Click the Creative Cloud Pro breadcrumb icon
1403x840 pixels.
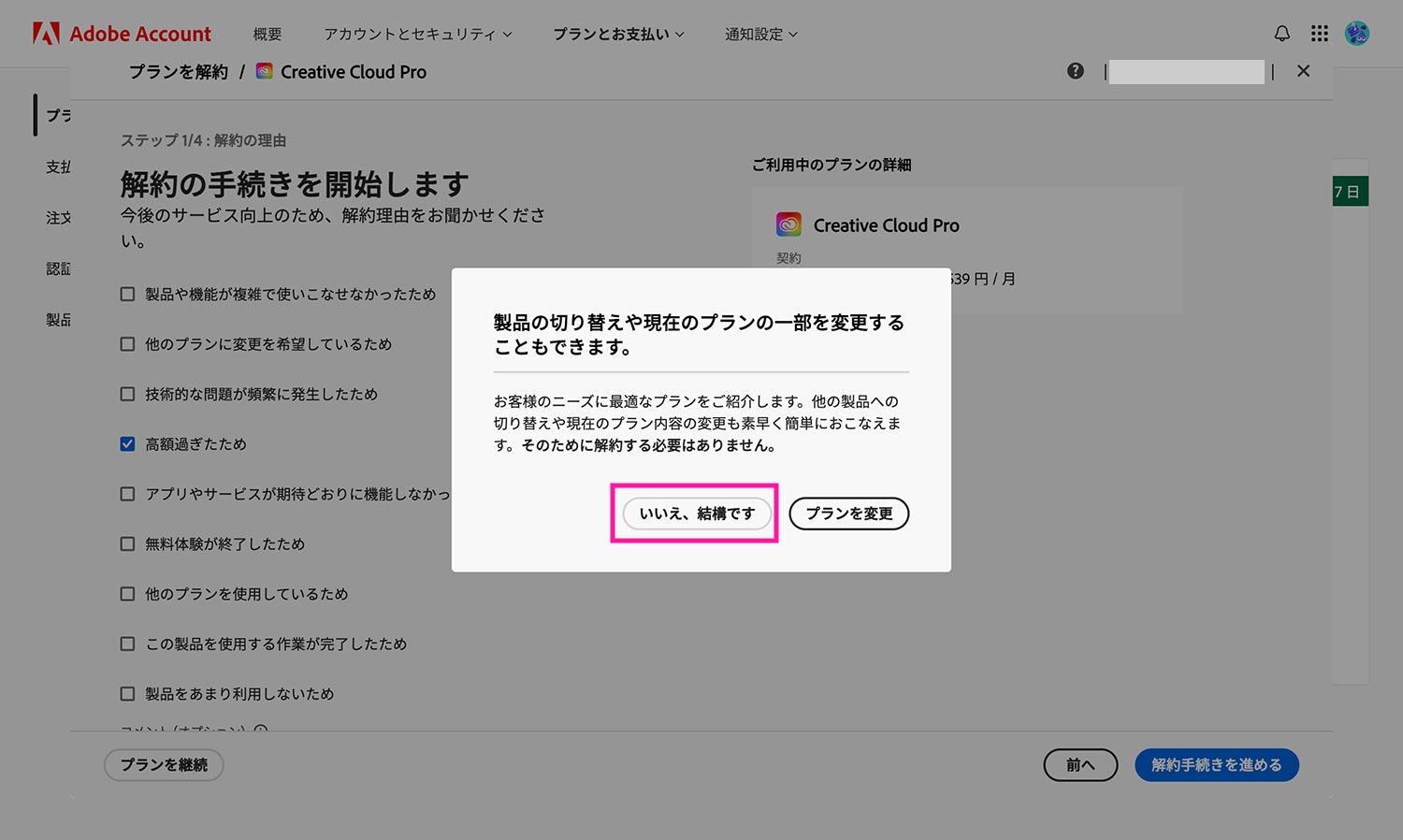pyautogui.click(x=264, y=70)
